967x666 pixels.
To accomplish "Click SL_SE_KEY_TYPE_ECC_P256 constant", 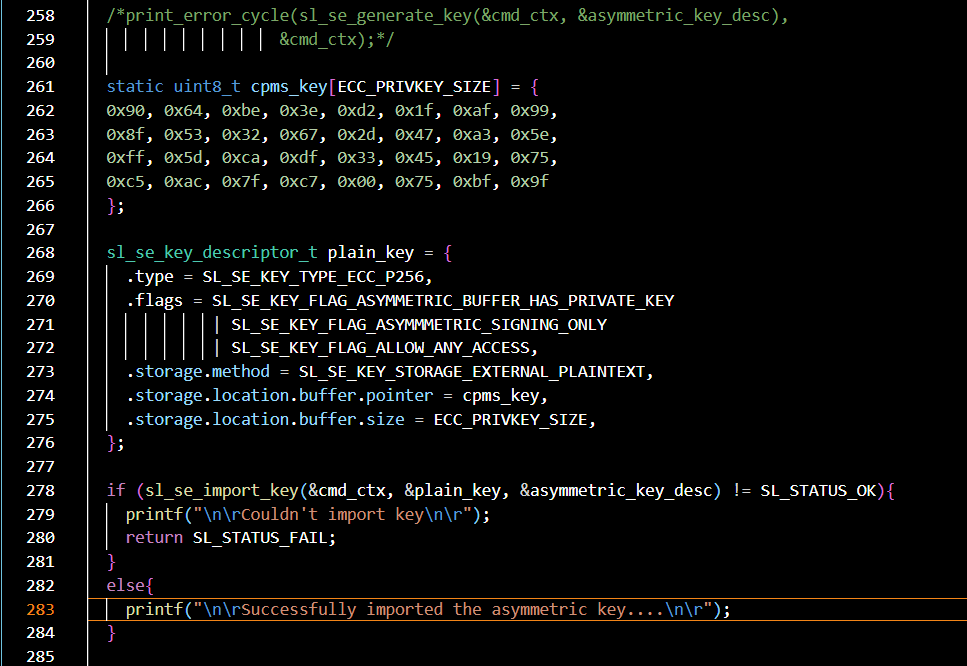I will (313, 277).
